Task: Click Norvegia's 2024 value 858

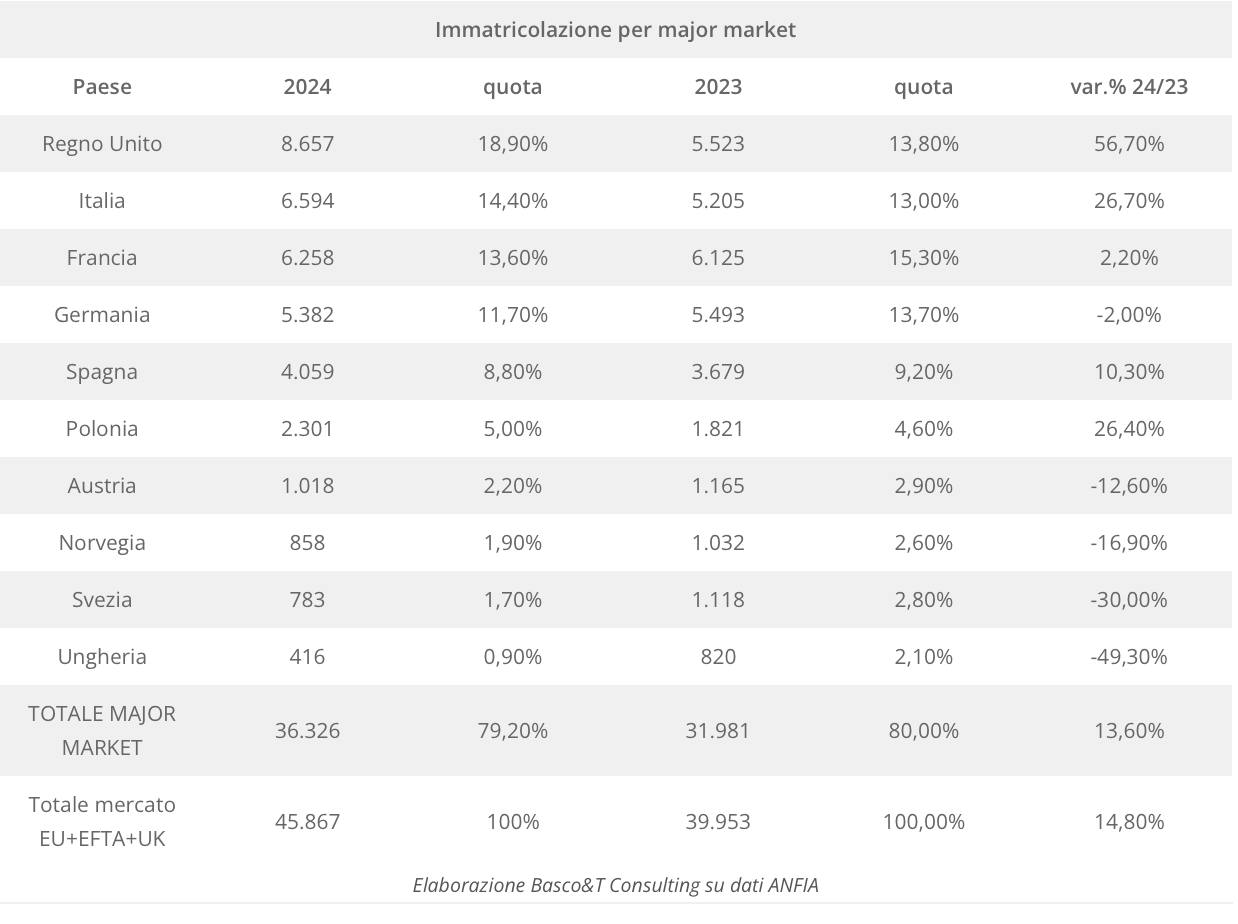Action: click(307, 543)
